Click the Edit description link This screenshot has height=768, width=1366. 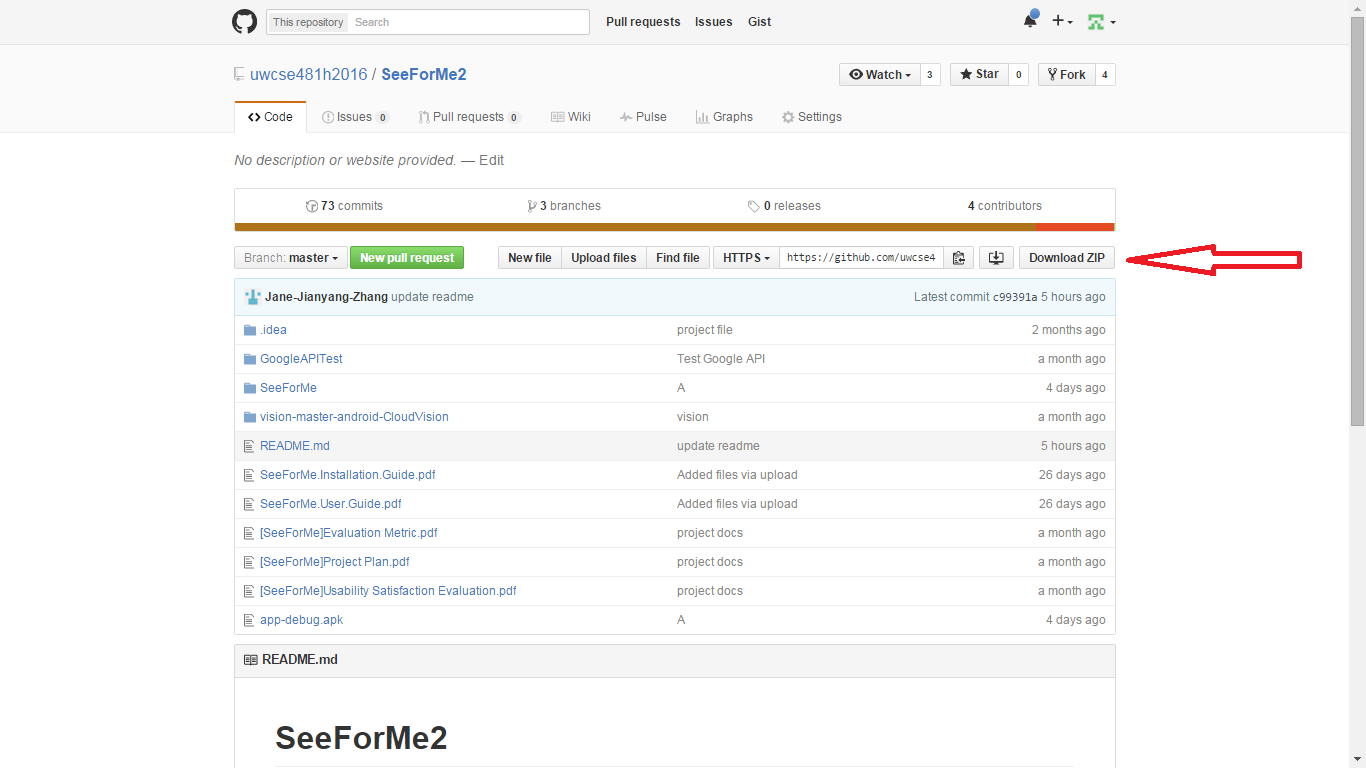[x=491, y=160]
